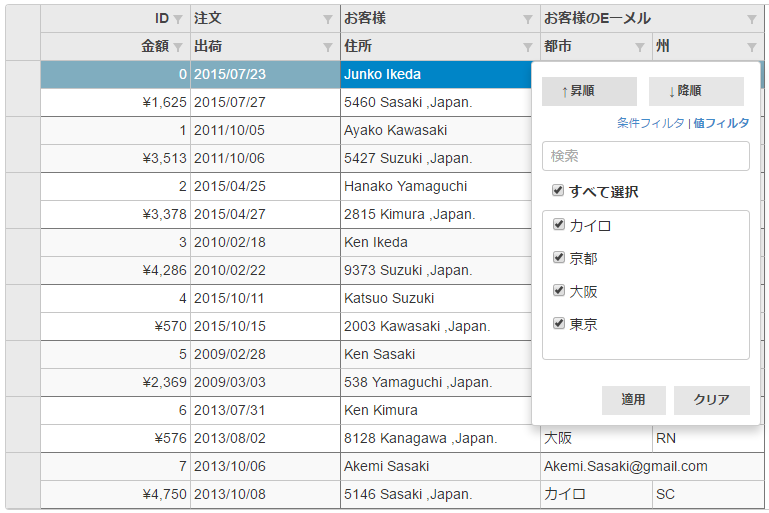Click the 検索 search field
769x513 pixels.
(x=645, y=156)
